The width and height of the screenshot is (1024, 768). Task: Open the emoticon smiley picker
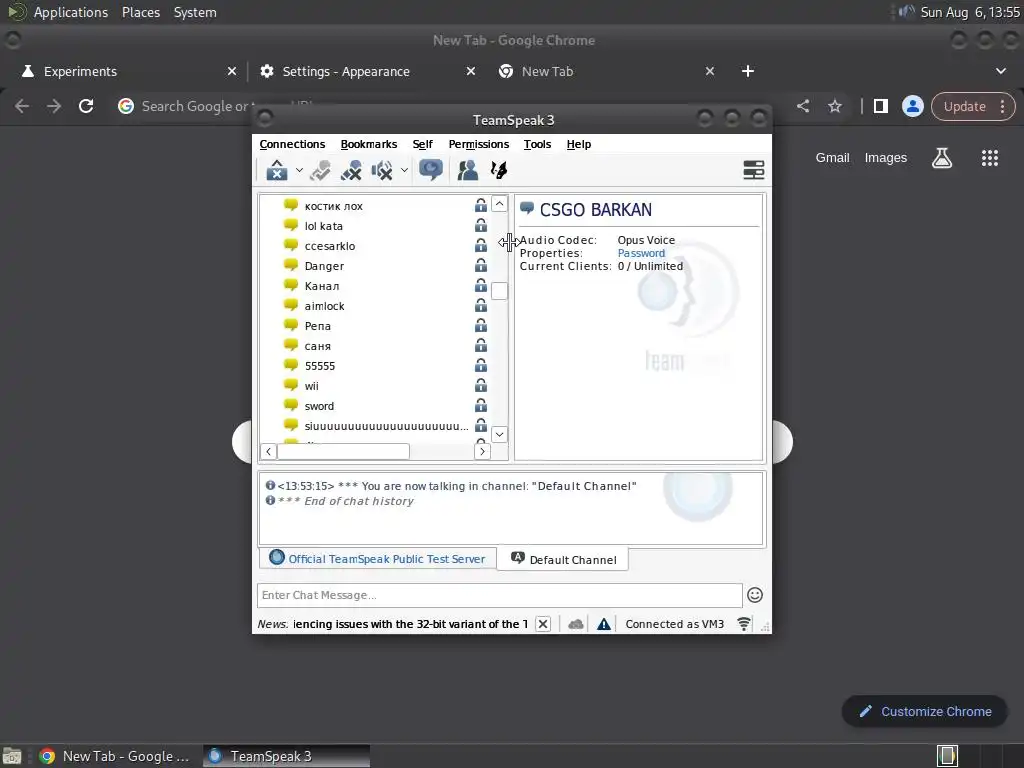(x=755, y=595)
